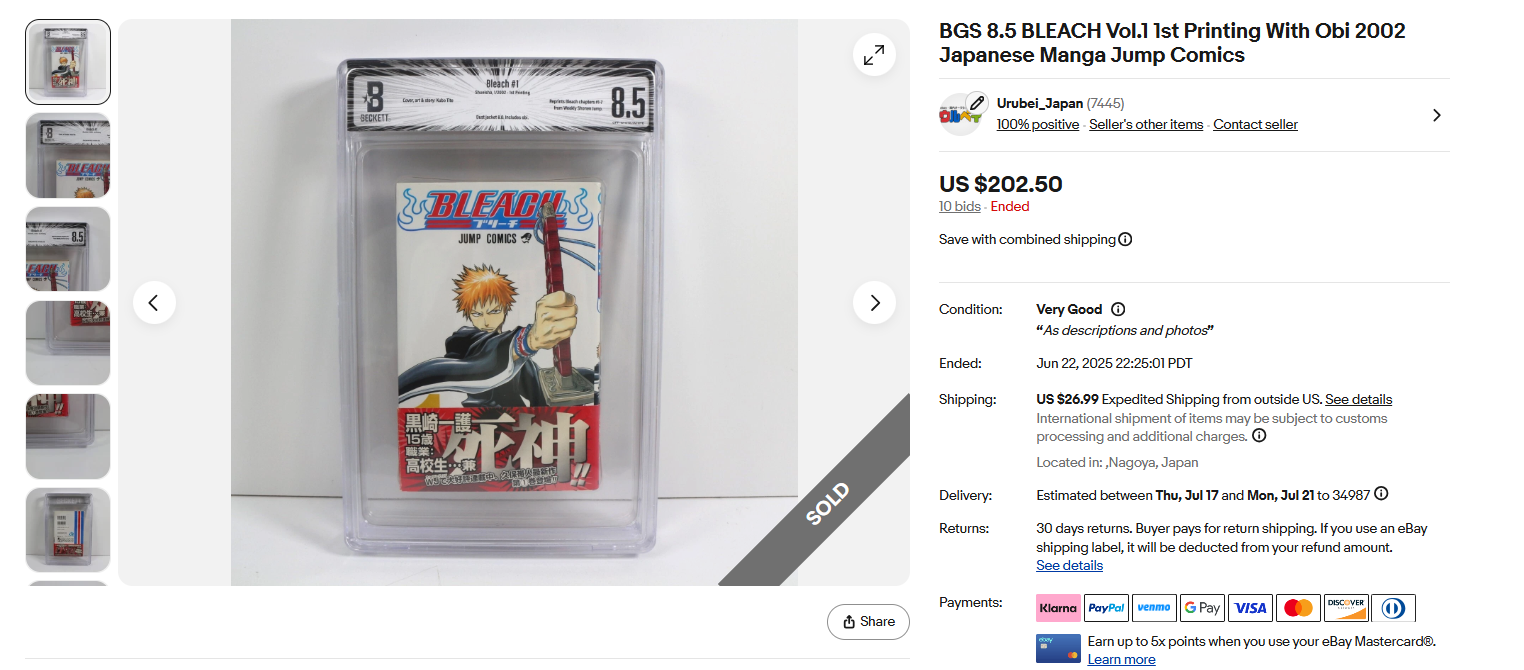Click the combined shipping info icon

[x=1125, y=239]
